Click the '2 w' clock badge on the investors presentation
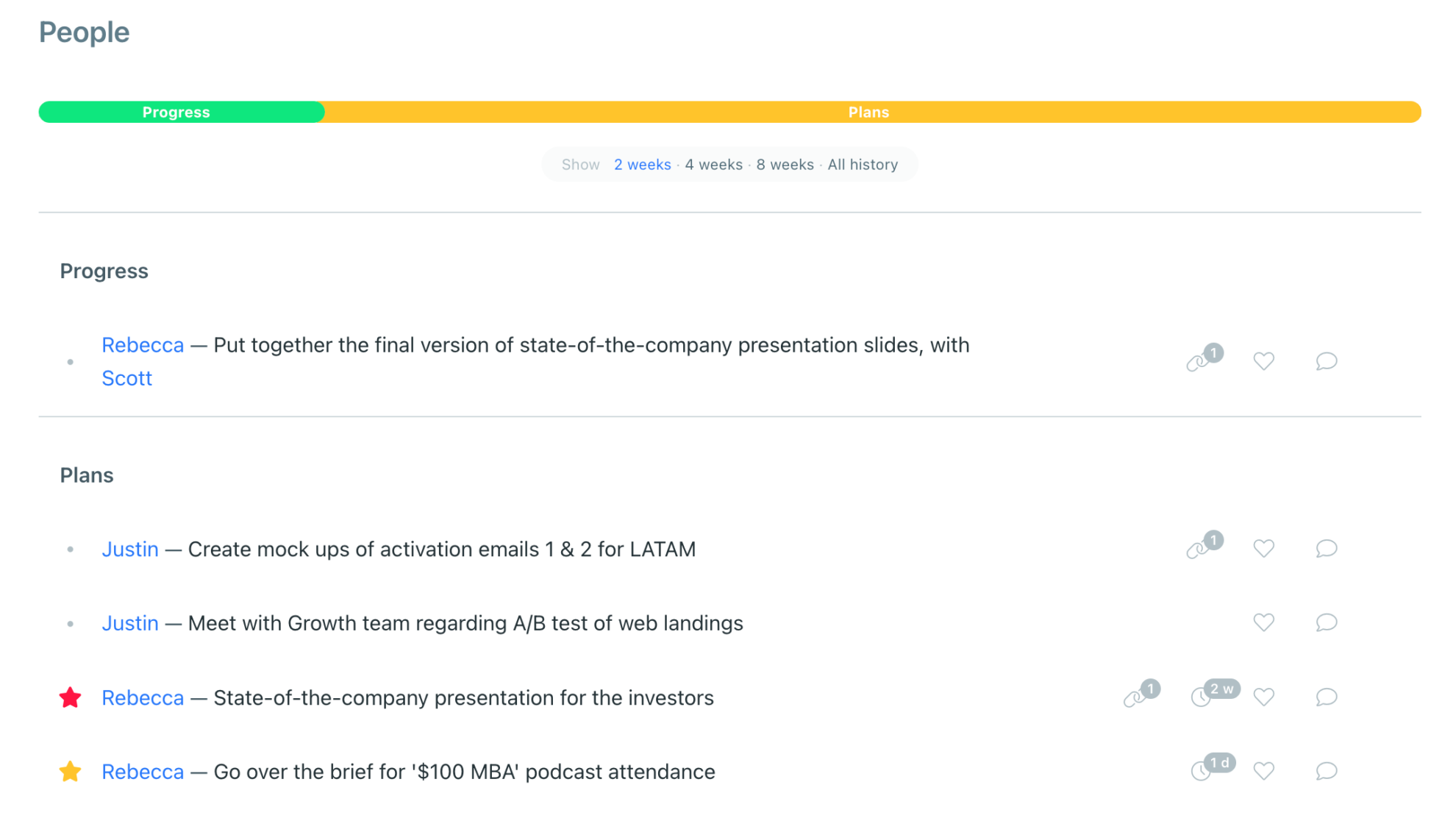1456x821 pixels. tap(1213, 694)
